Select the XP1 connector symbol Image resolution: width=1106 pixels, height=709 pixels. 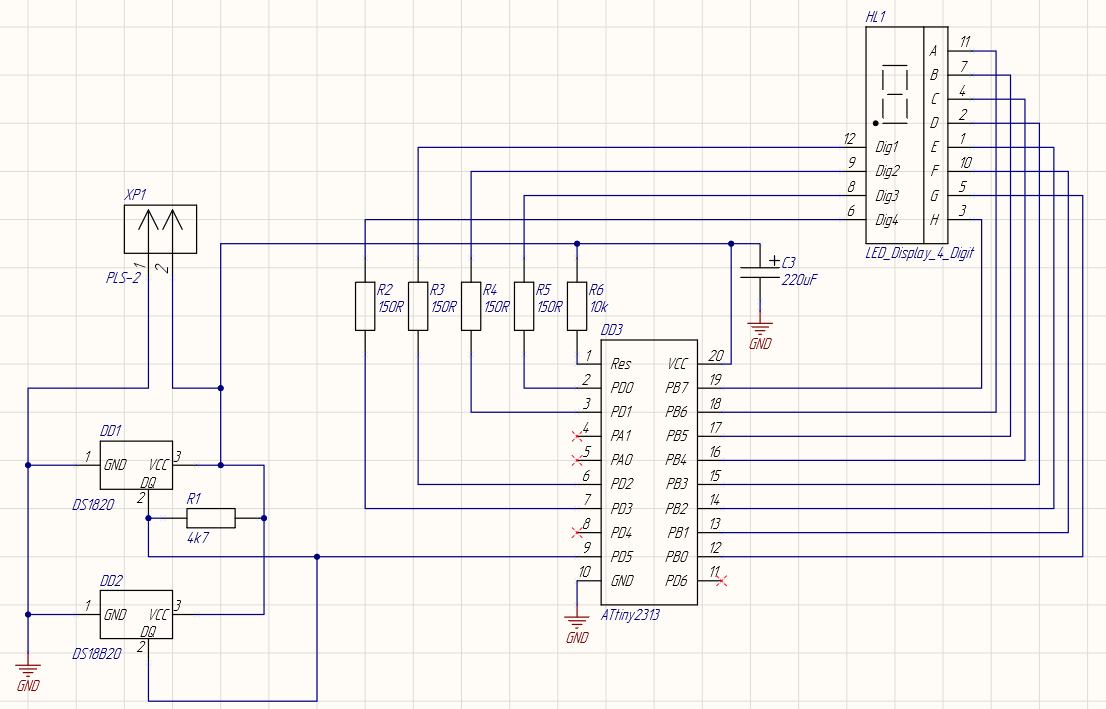(x=160, y=229)
